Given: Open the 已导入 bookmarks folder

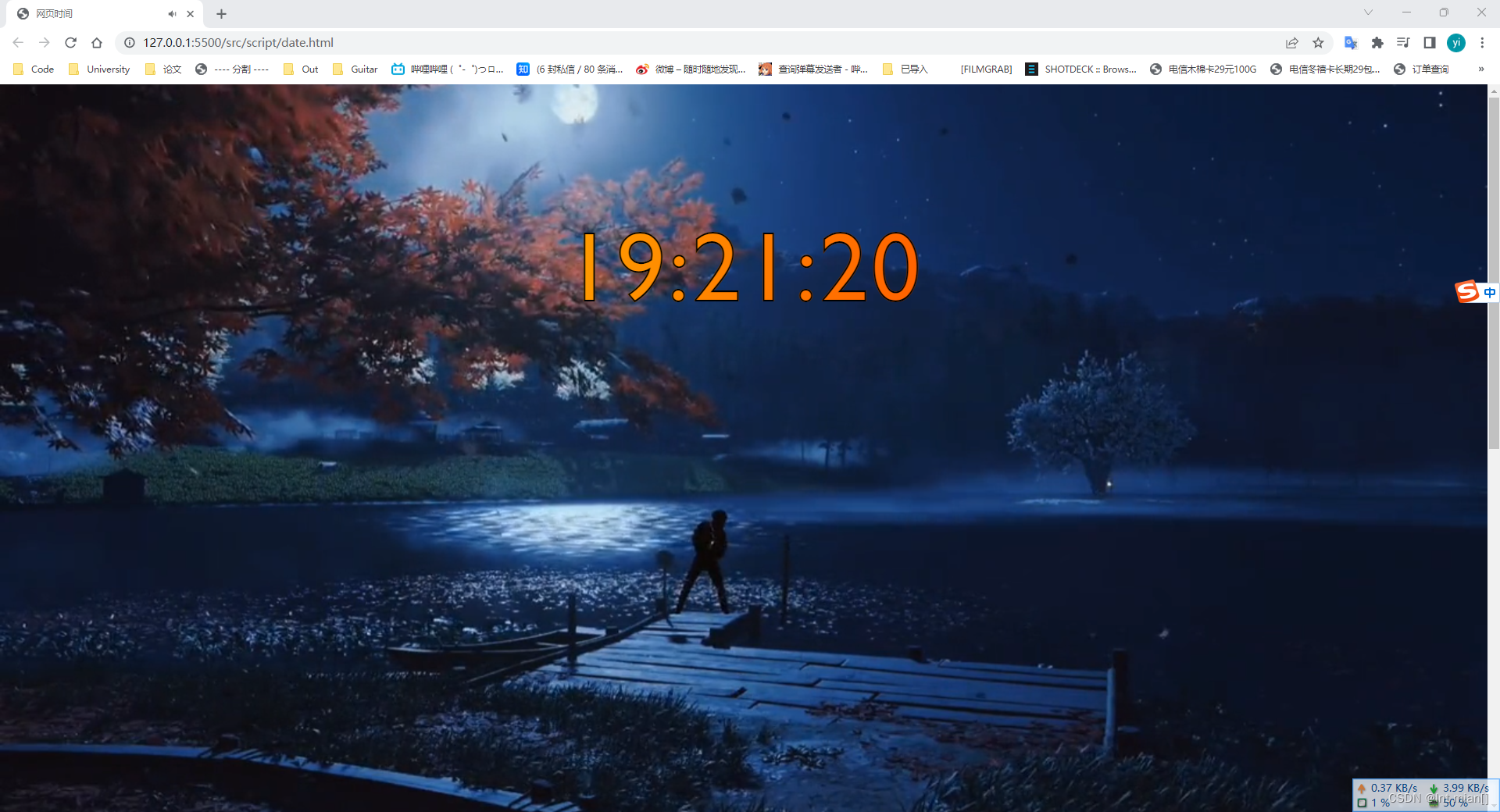Looking at the screenshot, I should 905,69.
